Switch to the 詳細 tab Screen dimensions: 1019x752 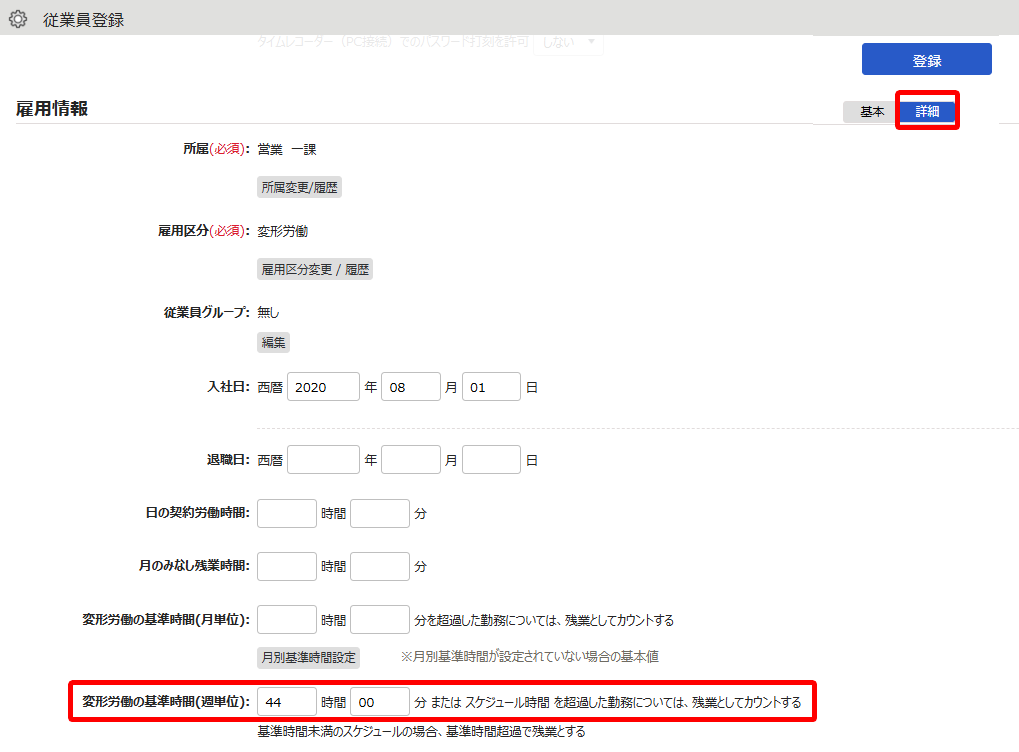(927, 111)
